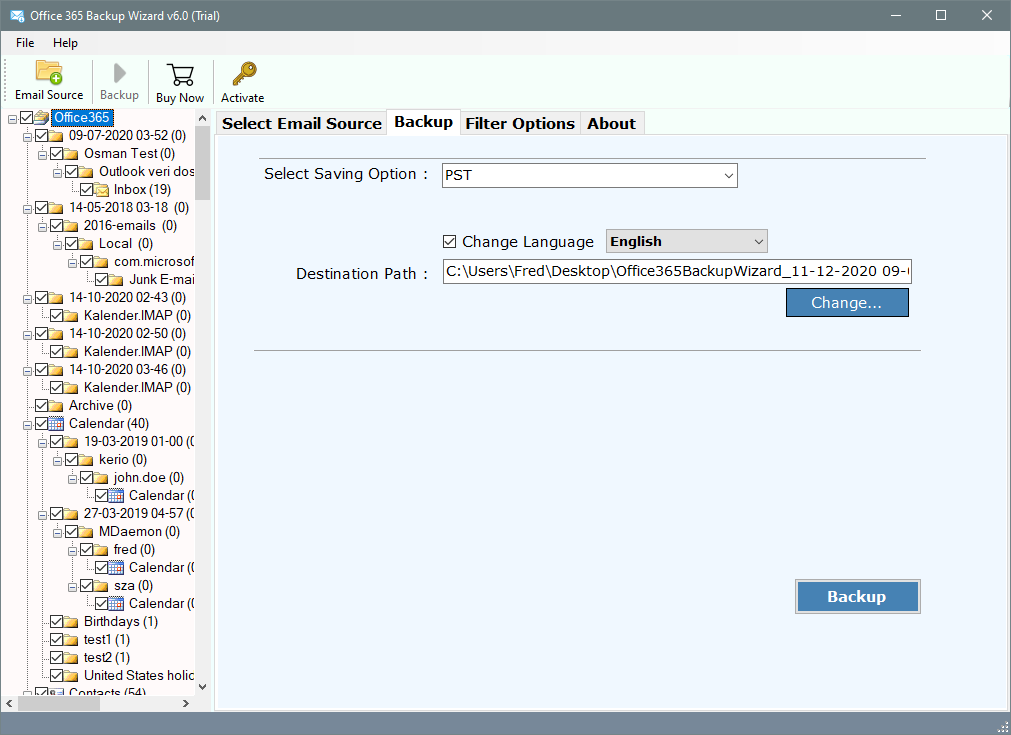Image resolution: width=1011 pixels, height=735 pixels.
Task: Switch to the Backup tab
Action: pyautogui.click(x=424, y=122)
